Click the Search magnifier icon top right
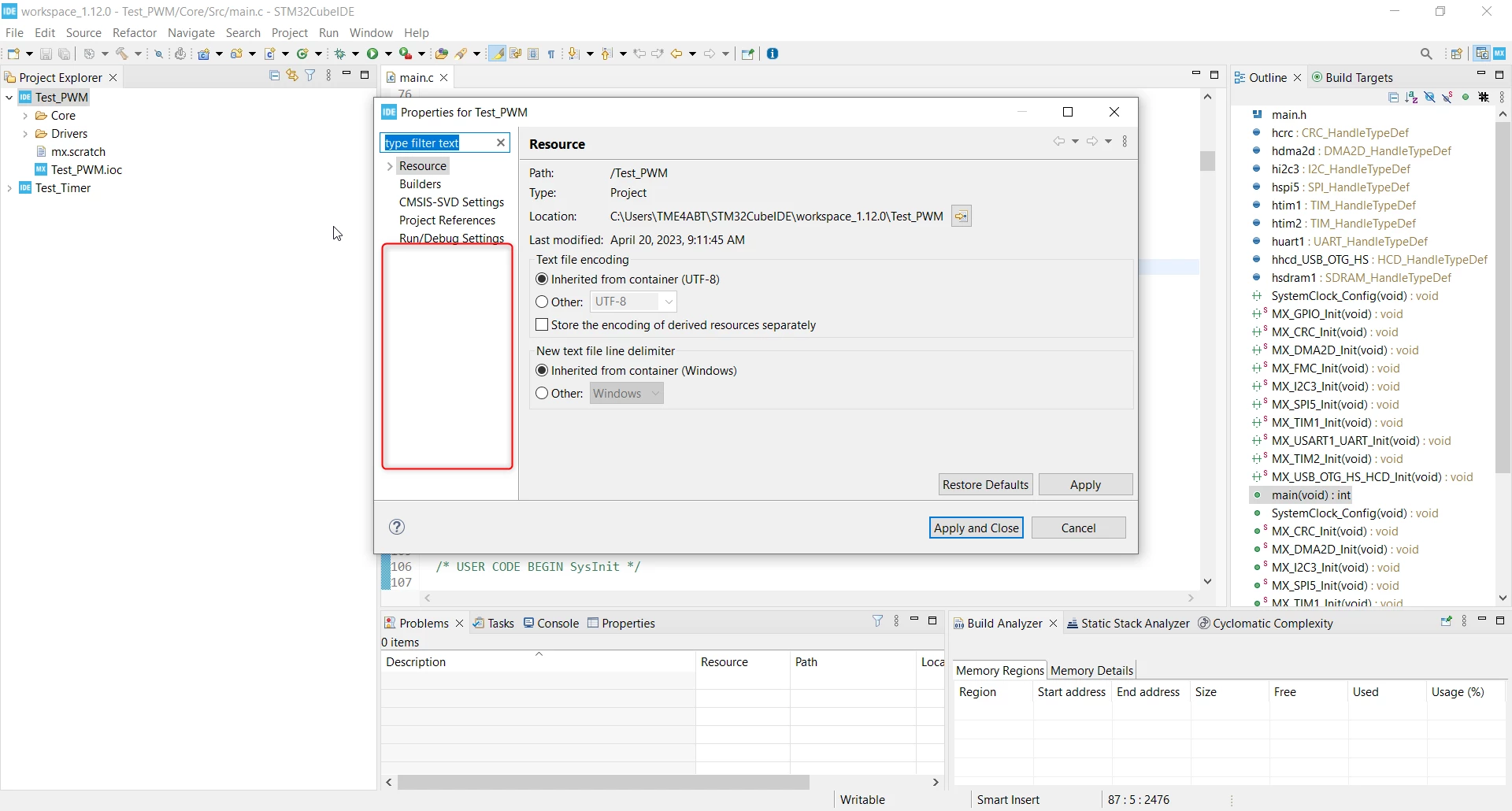Image resolution: width=1512 pixels, height=811 pixels. 1426,54
